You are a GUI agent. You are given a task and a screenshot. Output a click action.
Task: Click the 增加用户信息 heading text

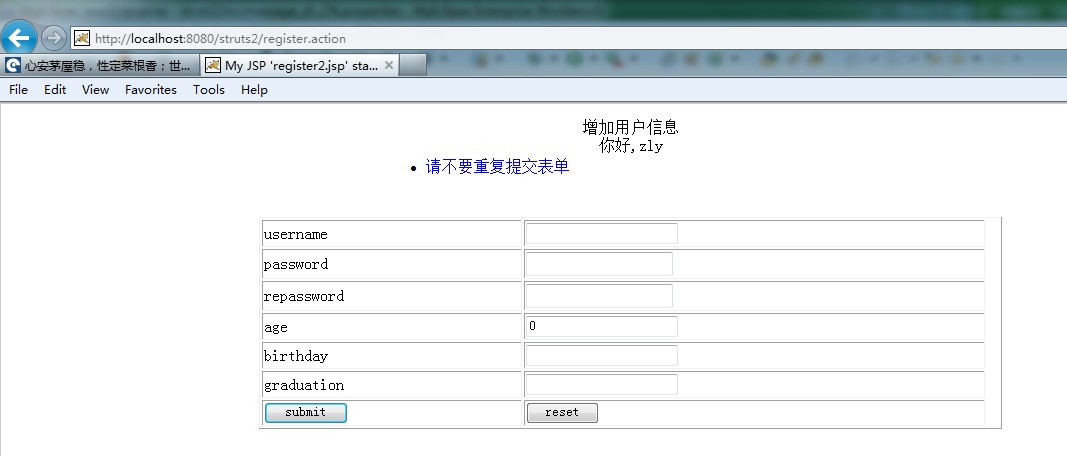pos(631,127)
